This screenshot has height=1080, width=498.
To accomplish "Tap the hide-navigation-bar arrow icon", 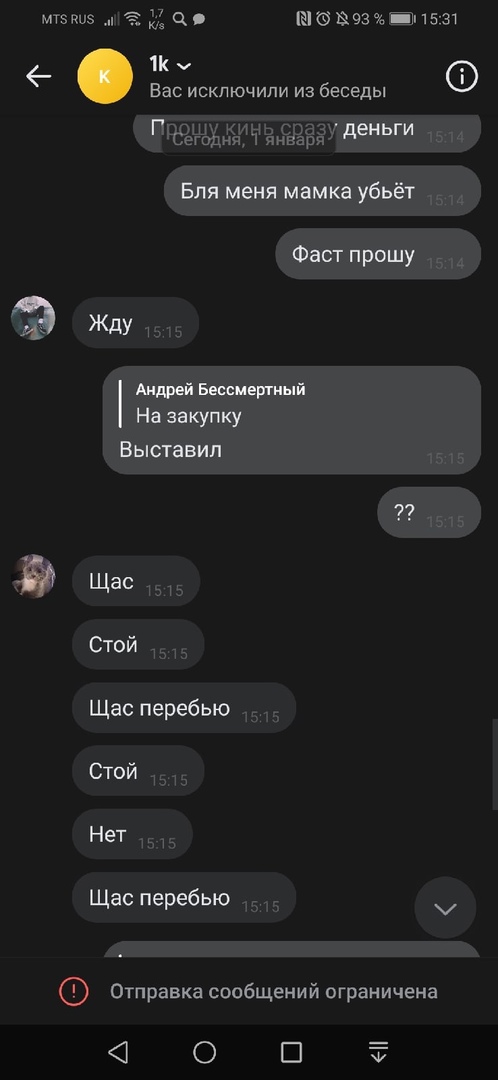I will tap(378, 1052).
